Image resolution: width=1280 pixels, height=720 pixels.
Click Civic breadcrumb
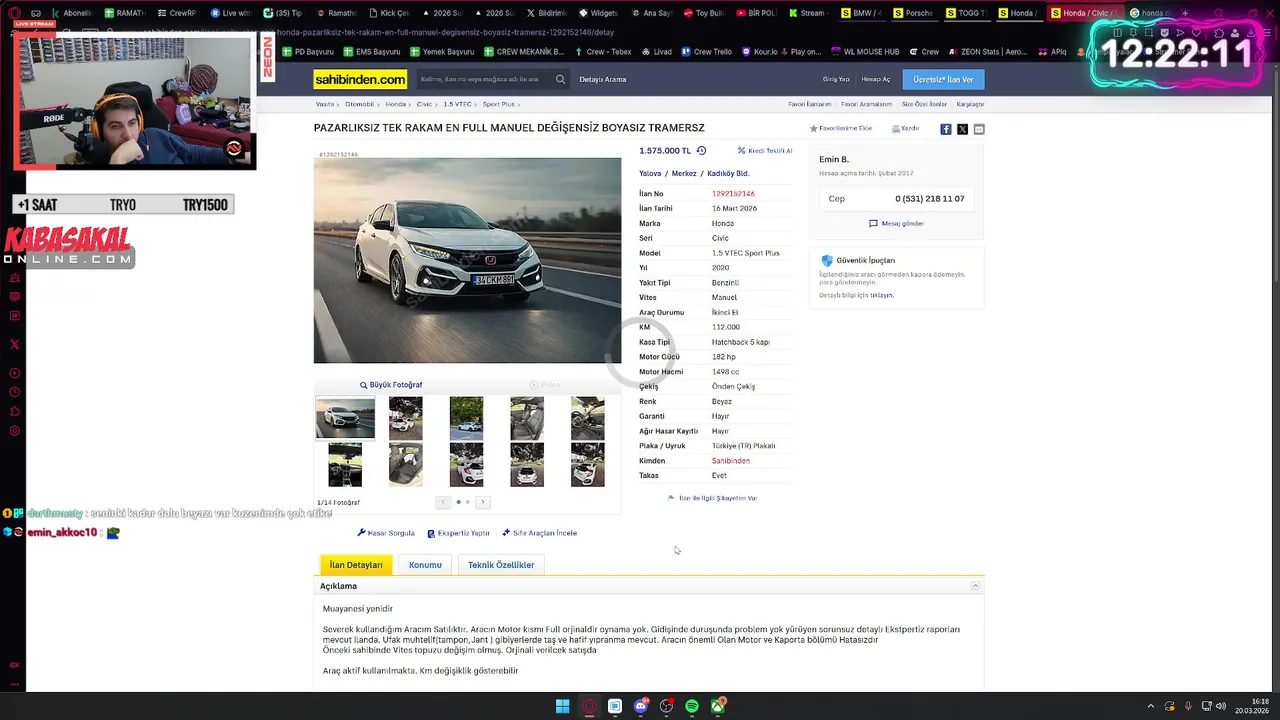pos(425,104)
